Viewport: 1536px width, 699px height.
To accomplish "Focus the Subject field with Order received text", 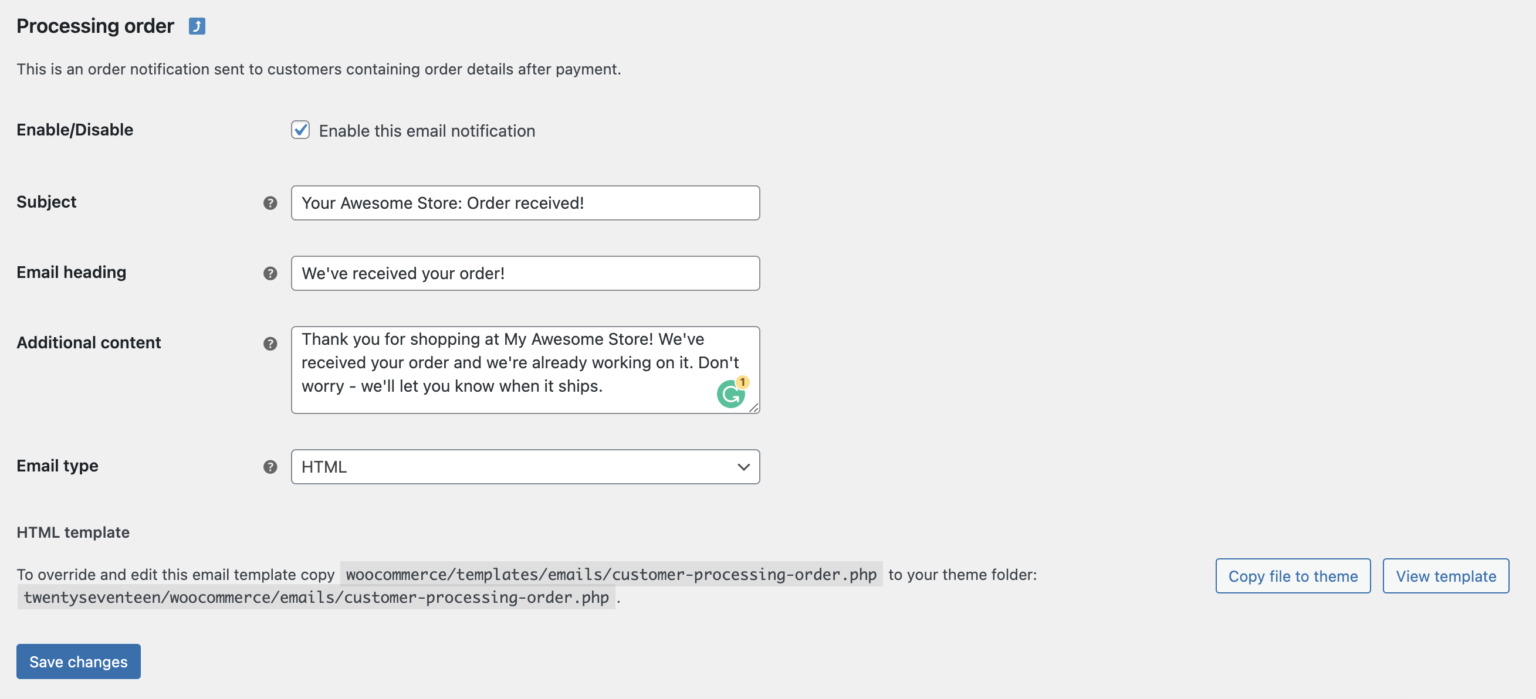I will pyautogui.click(x=525, y=203).
